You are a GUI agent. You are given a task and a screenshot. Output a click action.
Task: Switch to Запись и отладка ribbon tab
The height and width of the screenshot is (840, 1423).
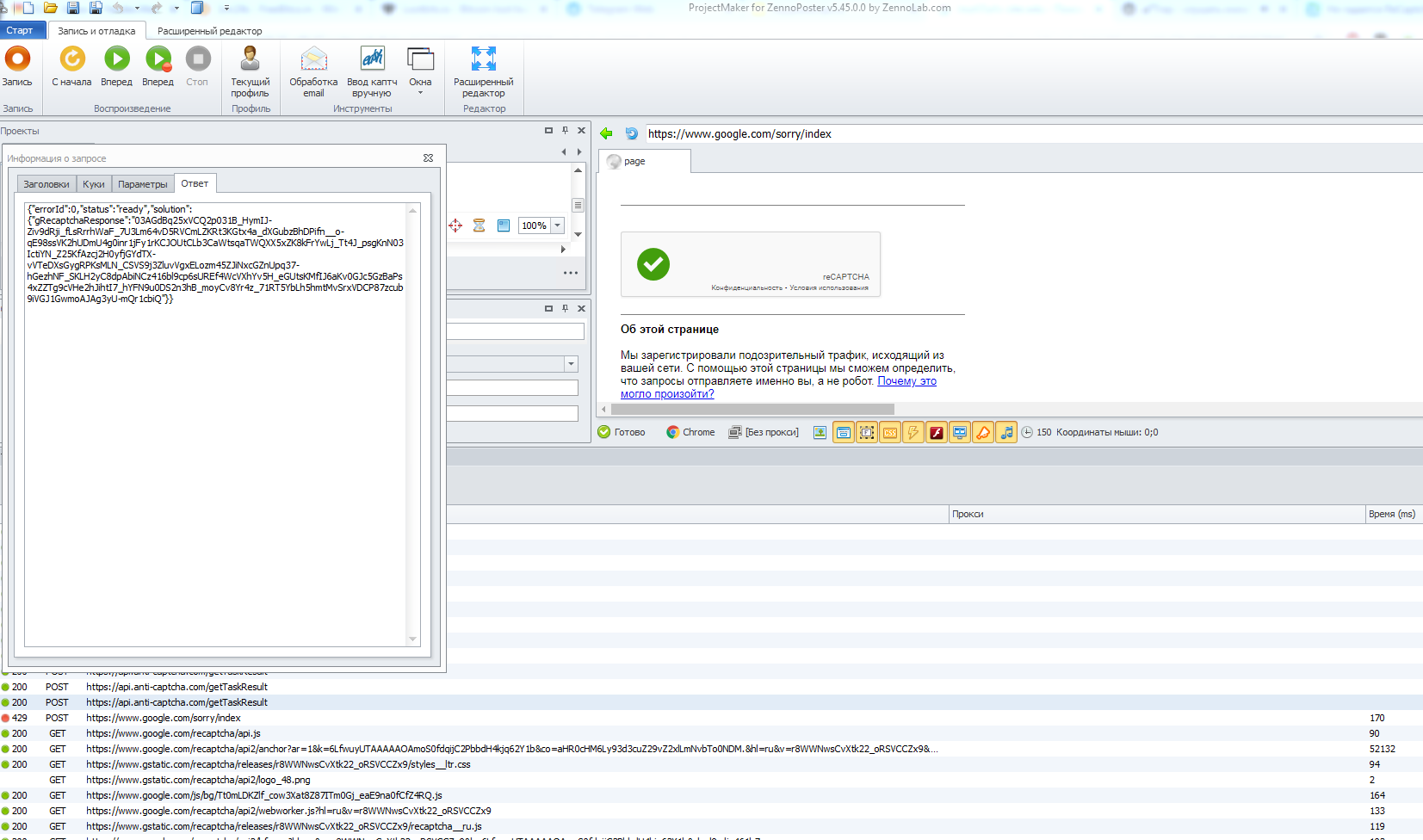tap(96, 31)
